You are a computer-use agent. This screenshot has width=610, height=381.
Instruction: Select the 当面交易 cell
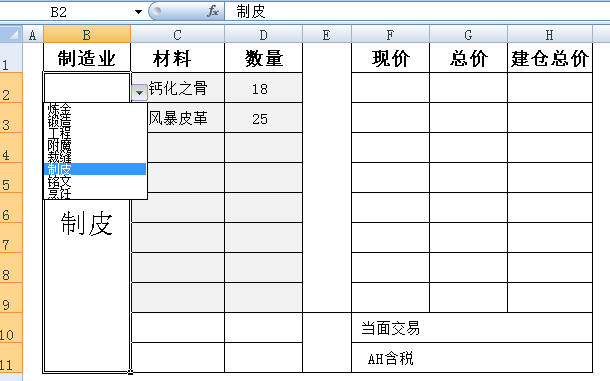(x=472, y=327)
